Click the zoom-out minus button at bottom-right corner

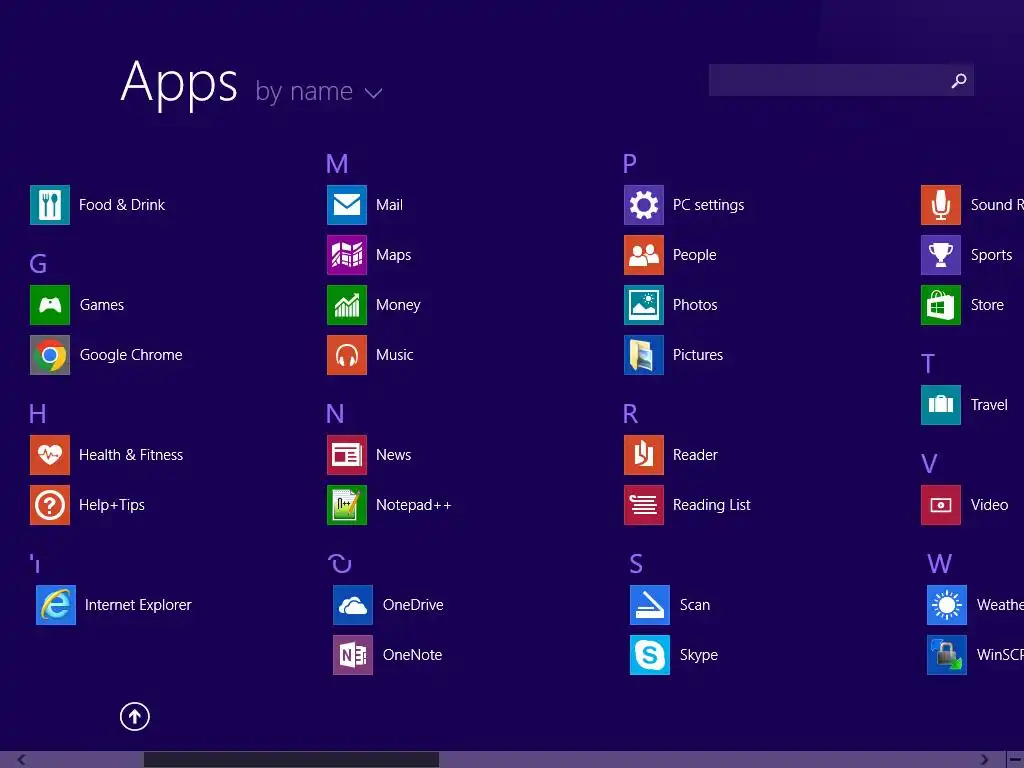click(1016, 760)
